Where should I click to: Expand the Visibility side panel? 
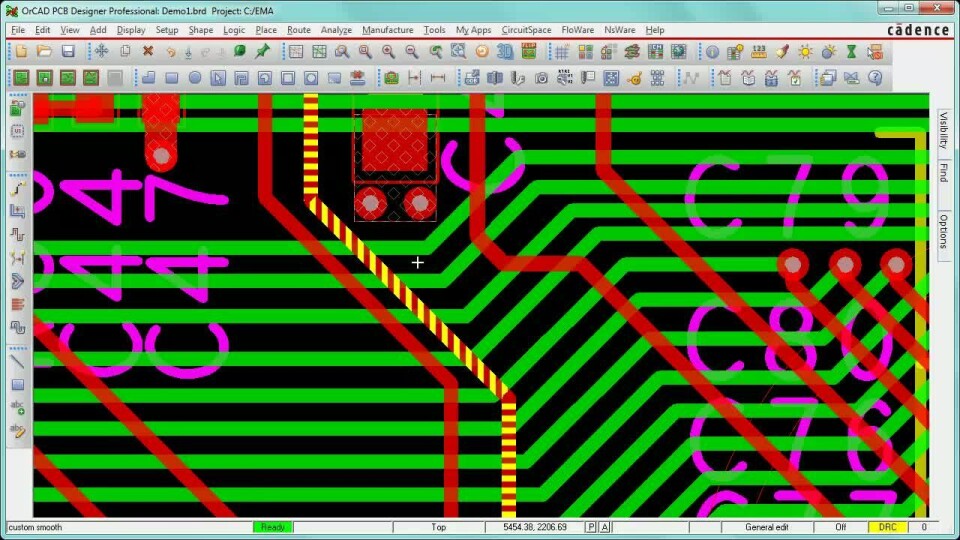tap(943, 130)
